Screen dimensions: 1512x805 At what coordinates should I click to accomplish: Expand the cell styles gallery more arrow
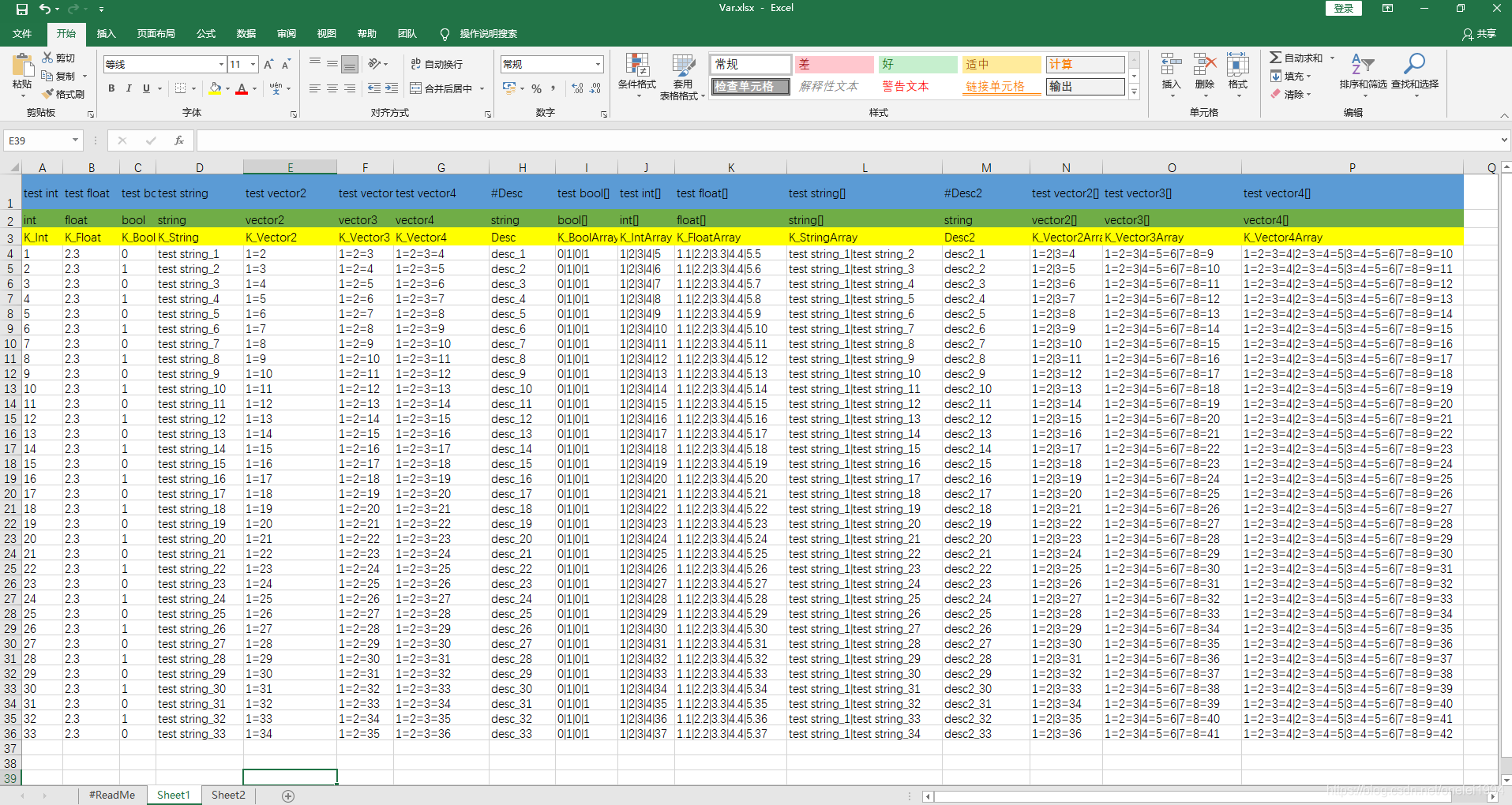tap(1135, 92)
